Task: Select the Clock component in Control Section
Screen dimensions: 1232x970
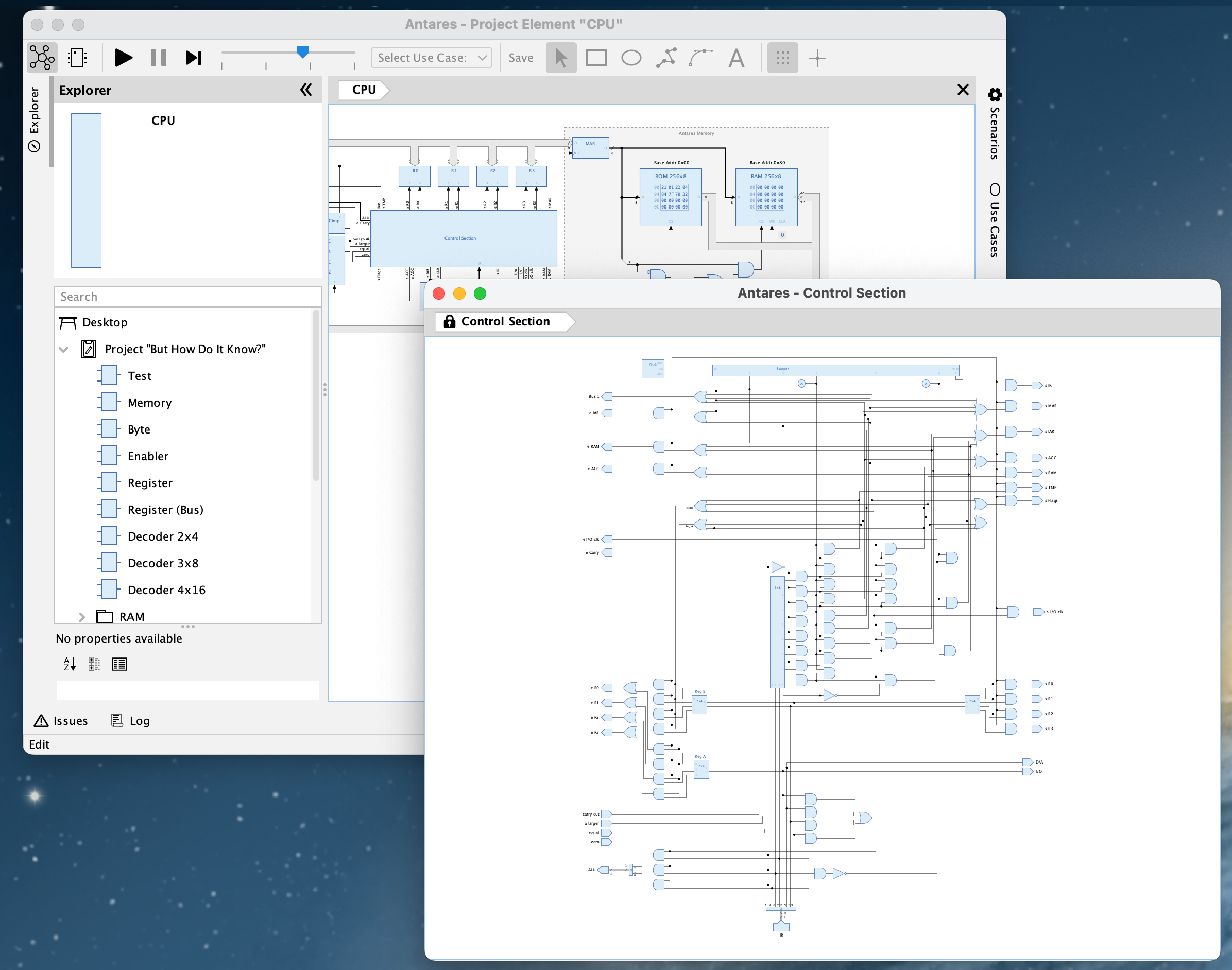Action: click(x=653, y=369)
